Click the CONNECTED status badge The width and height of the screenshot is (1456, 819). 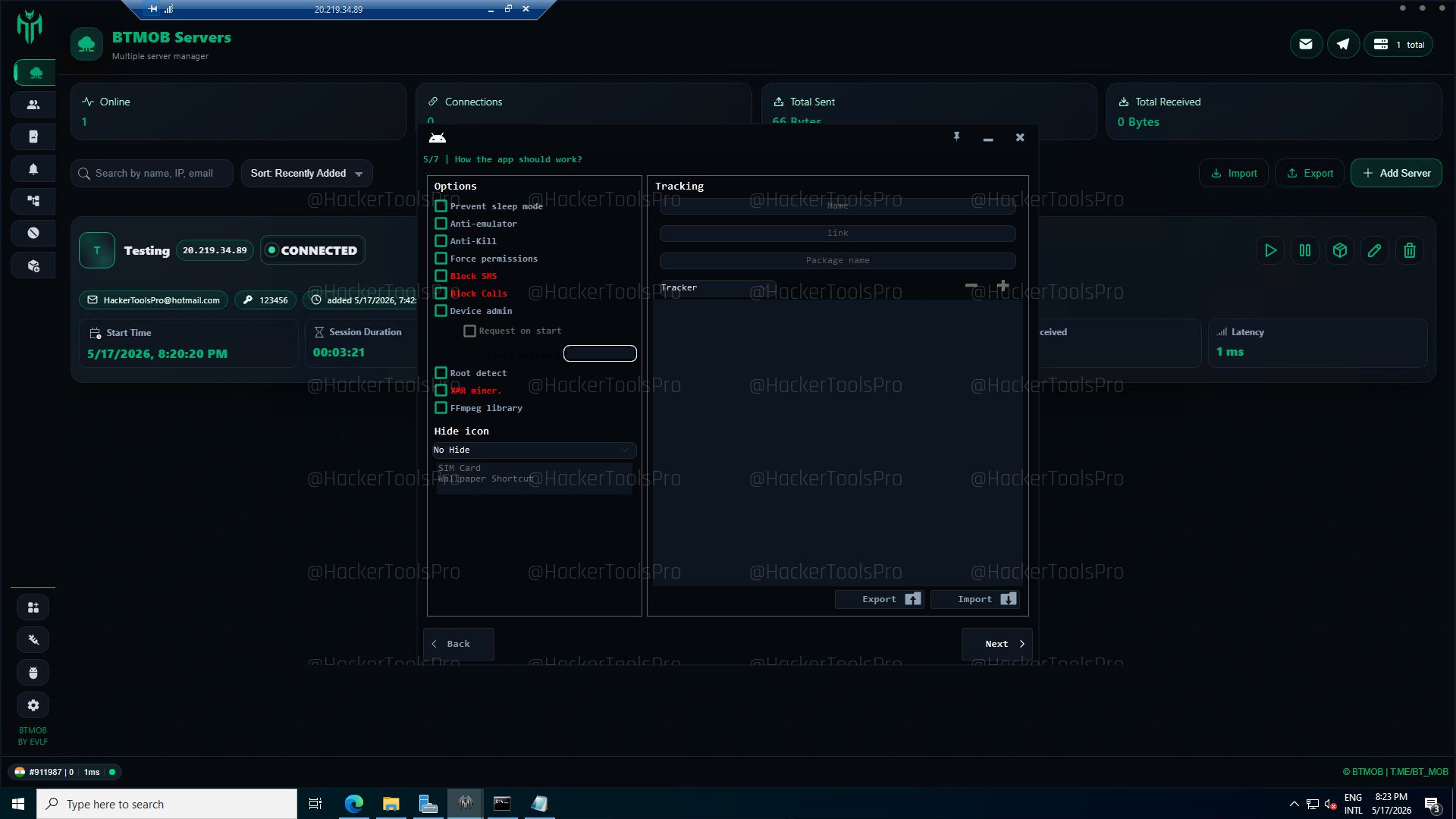[312, 250]
